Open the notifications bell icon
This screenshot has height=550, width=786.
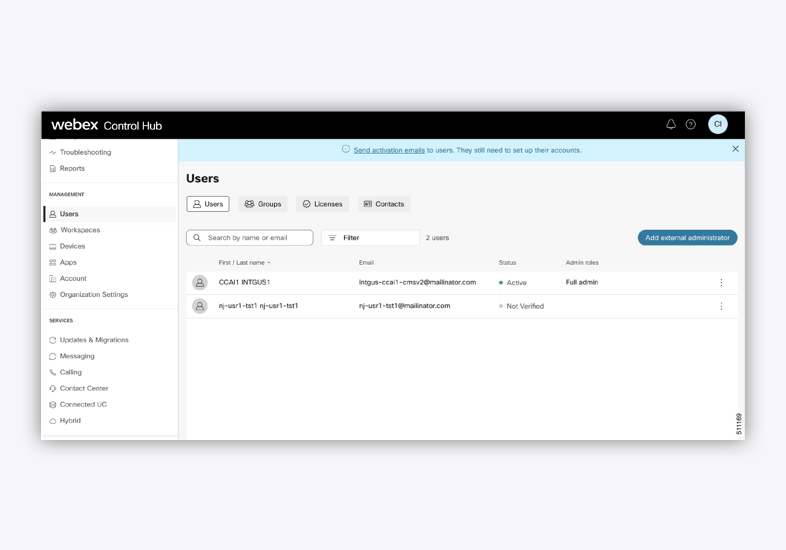[671, 125]
